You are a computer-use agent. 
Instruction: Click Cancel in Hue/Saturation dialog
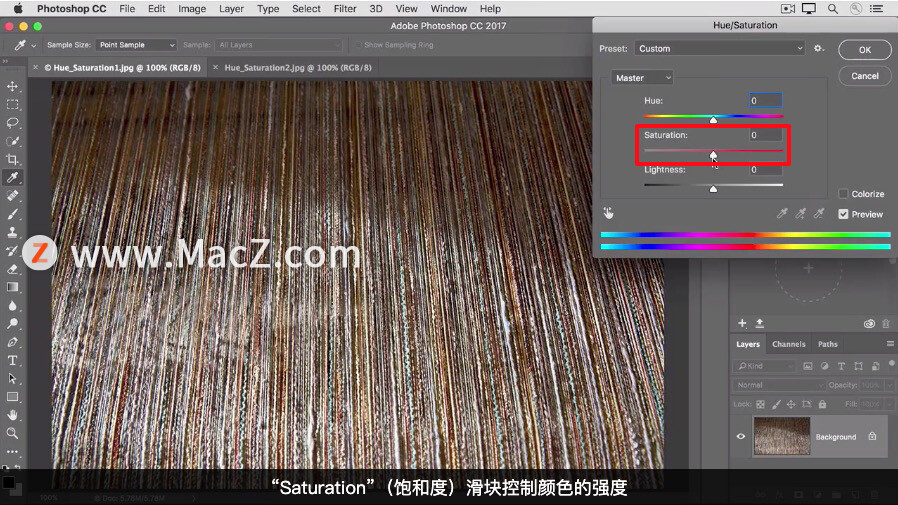[865, 76]
